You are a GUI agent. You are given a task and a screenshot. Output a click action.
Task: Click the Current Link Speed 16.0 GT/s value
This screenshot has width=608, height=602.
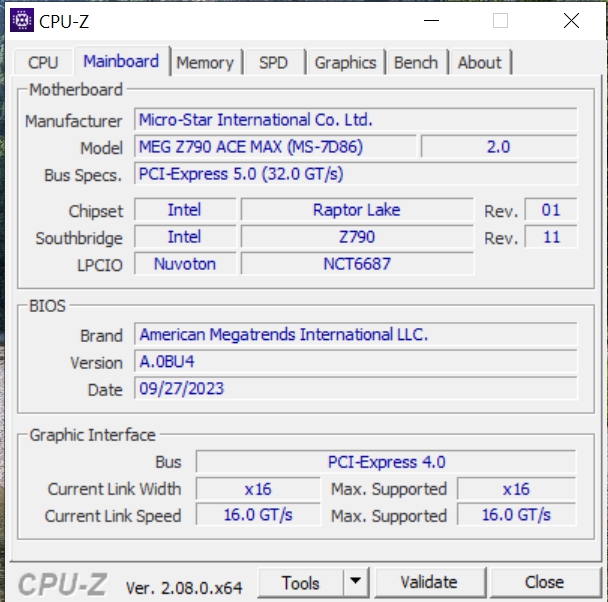coord(258,515)
